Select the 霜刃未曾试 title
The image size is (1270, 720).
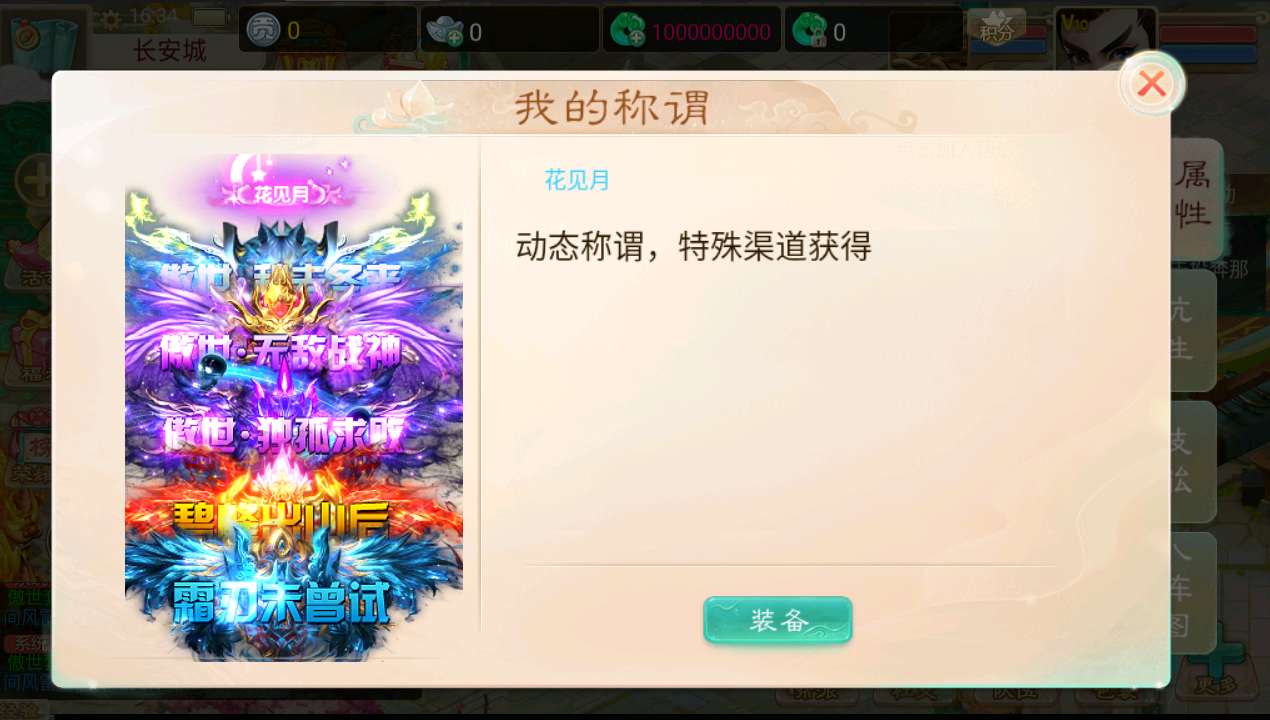tap(282, 600)
